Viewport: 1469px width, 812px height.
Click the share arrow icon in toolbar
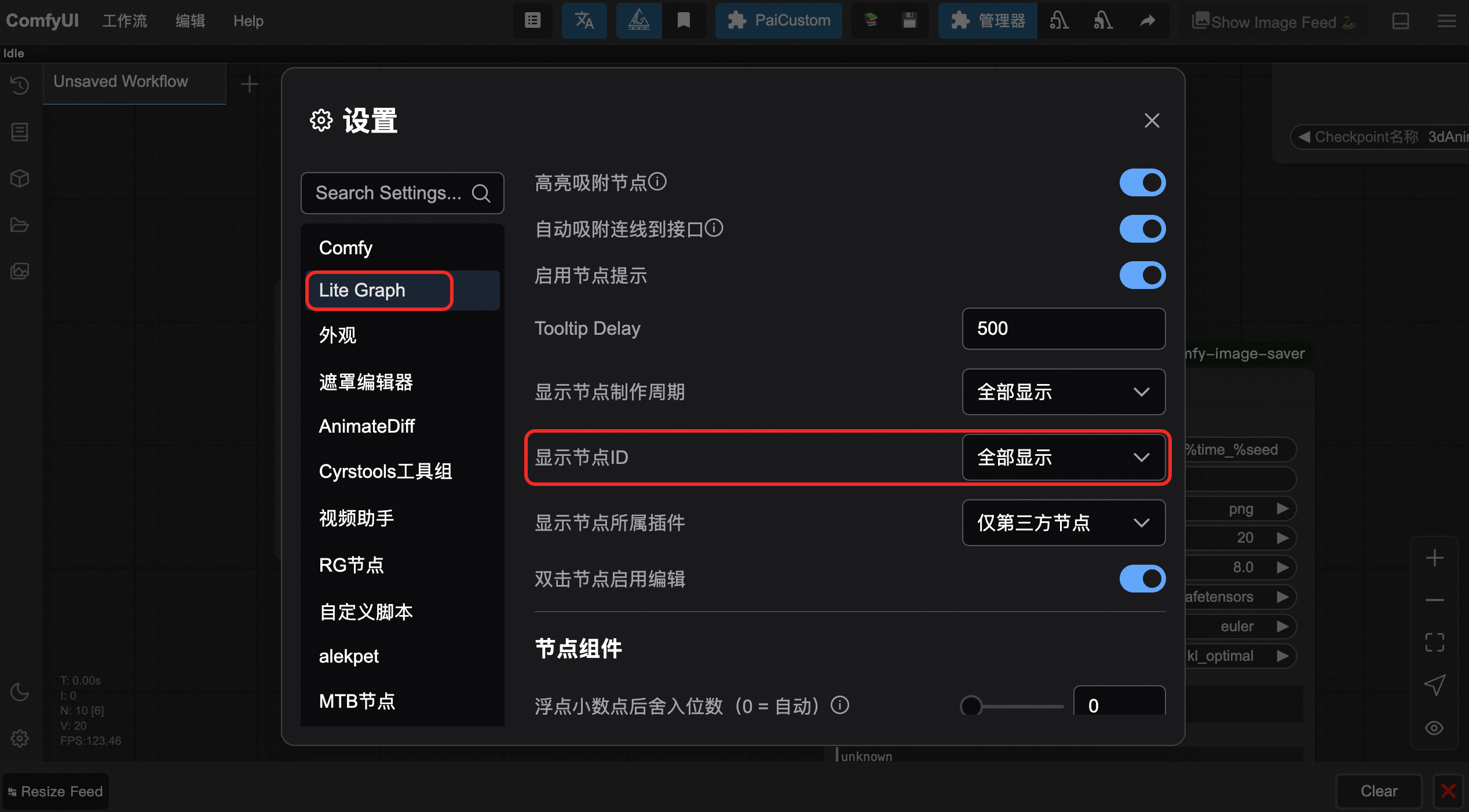point(1147,21)
